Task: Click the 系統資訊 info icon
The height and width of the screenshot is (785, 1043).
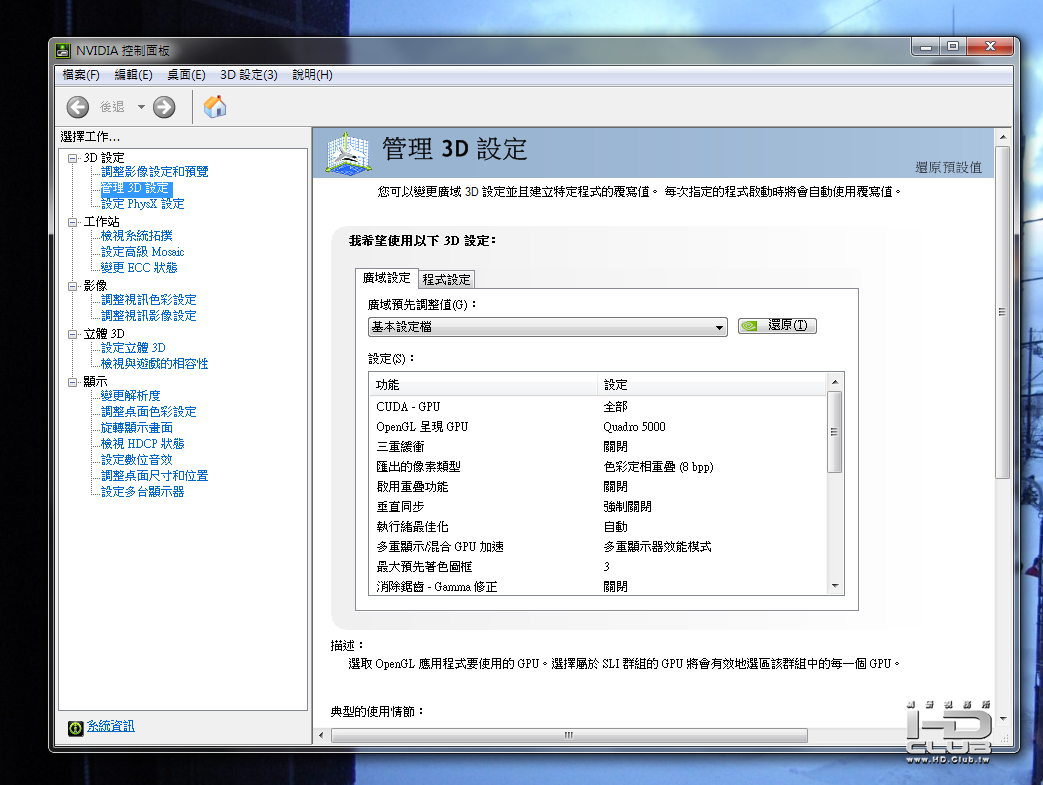Action: [x=75, y=728]
